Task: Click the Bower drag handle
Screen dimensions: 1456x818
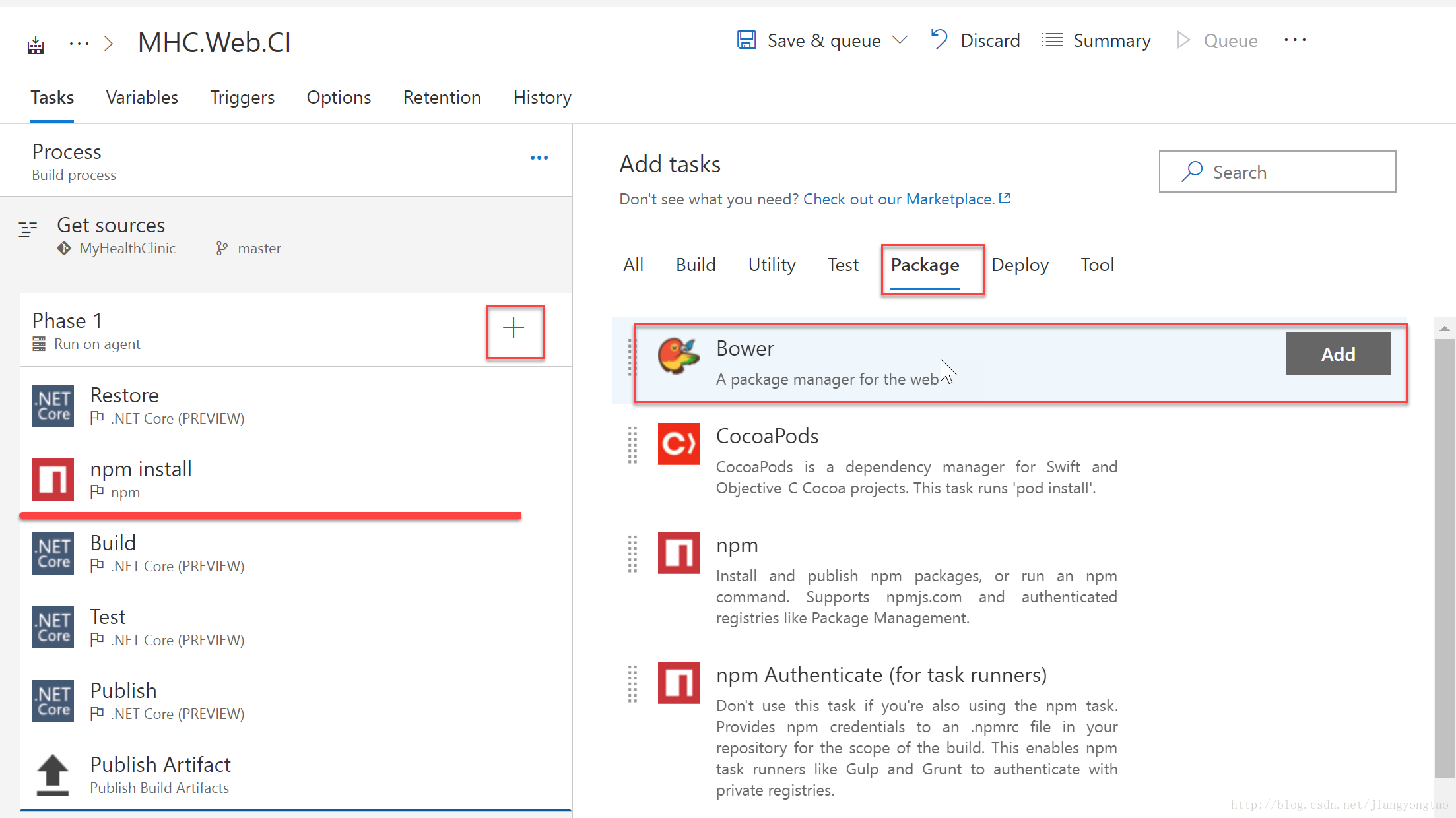Action: 632,358
